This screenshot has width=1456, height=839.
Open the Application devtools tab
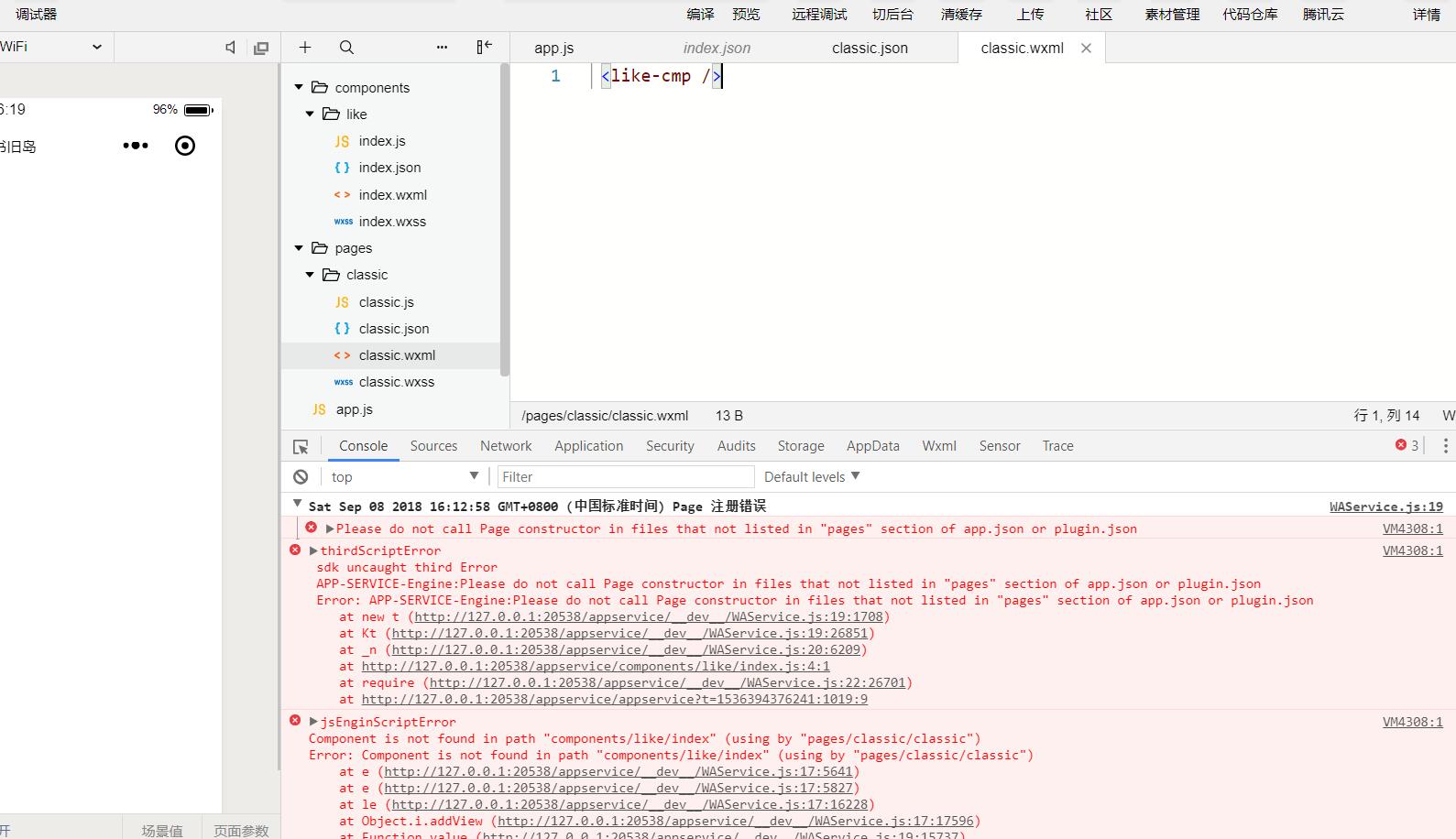(588, 446)
